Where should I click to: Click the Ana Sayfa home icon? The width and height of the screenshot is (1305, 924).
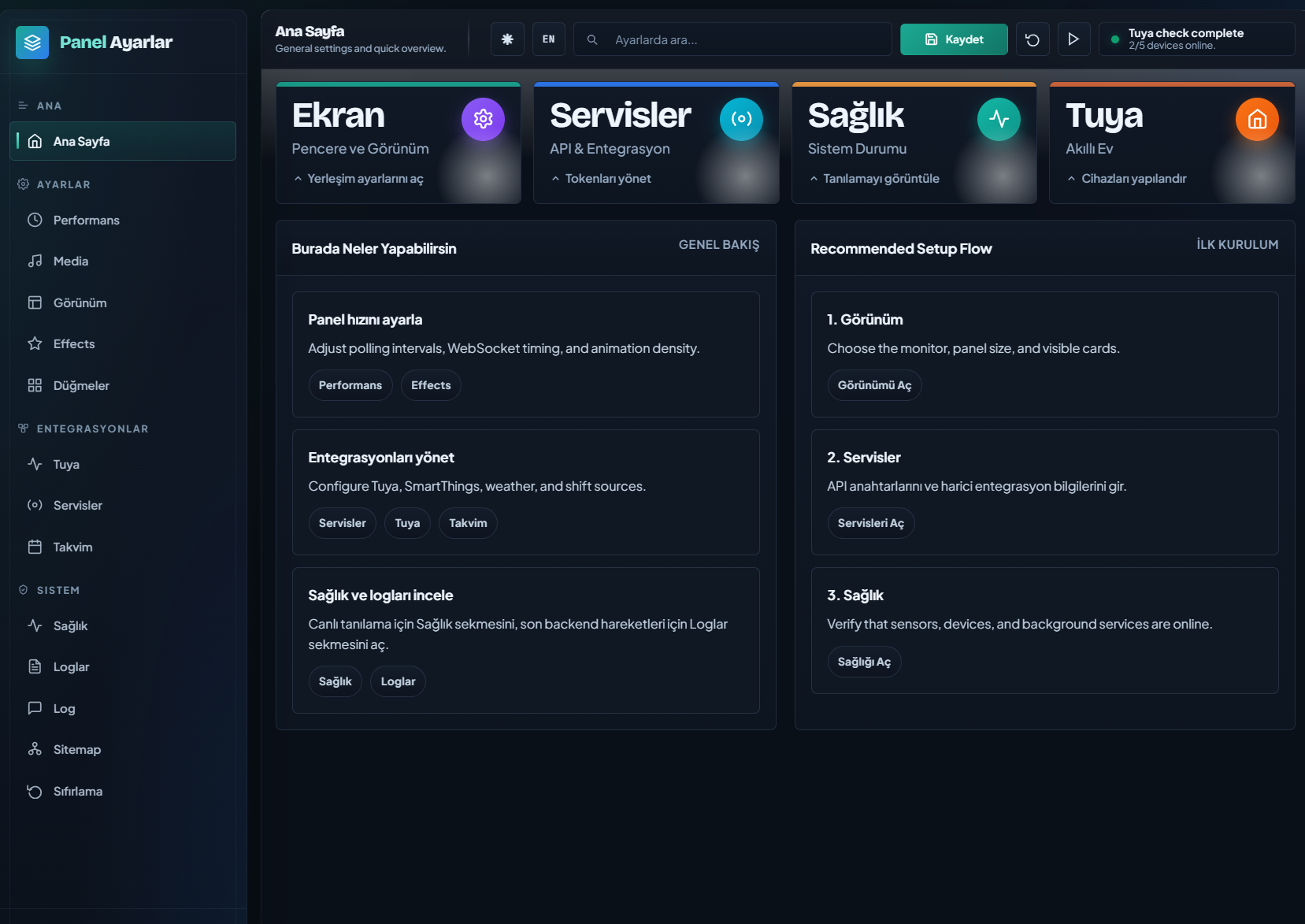35,141
